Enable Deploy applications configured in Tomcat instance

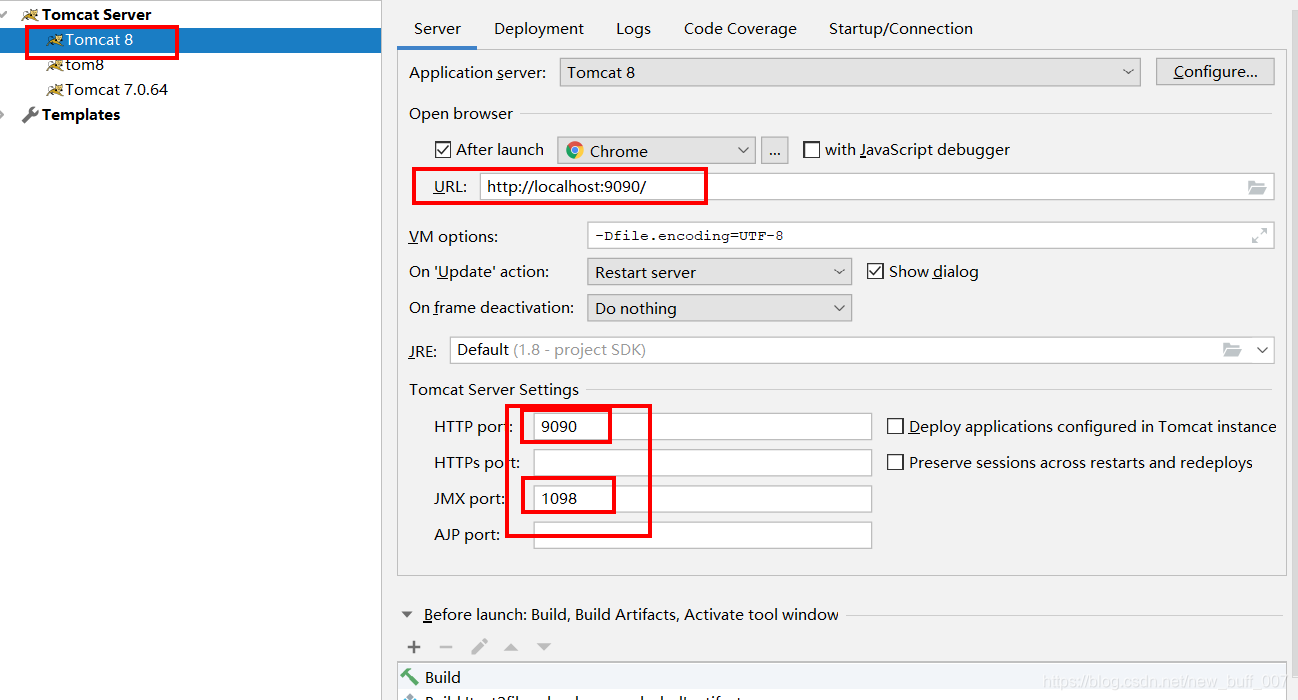(x=895, y=426)
